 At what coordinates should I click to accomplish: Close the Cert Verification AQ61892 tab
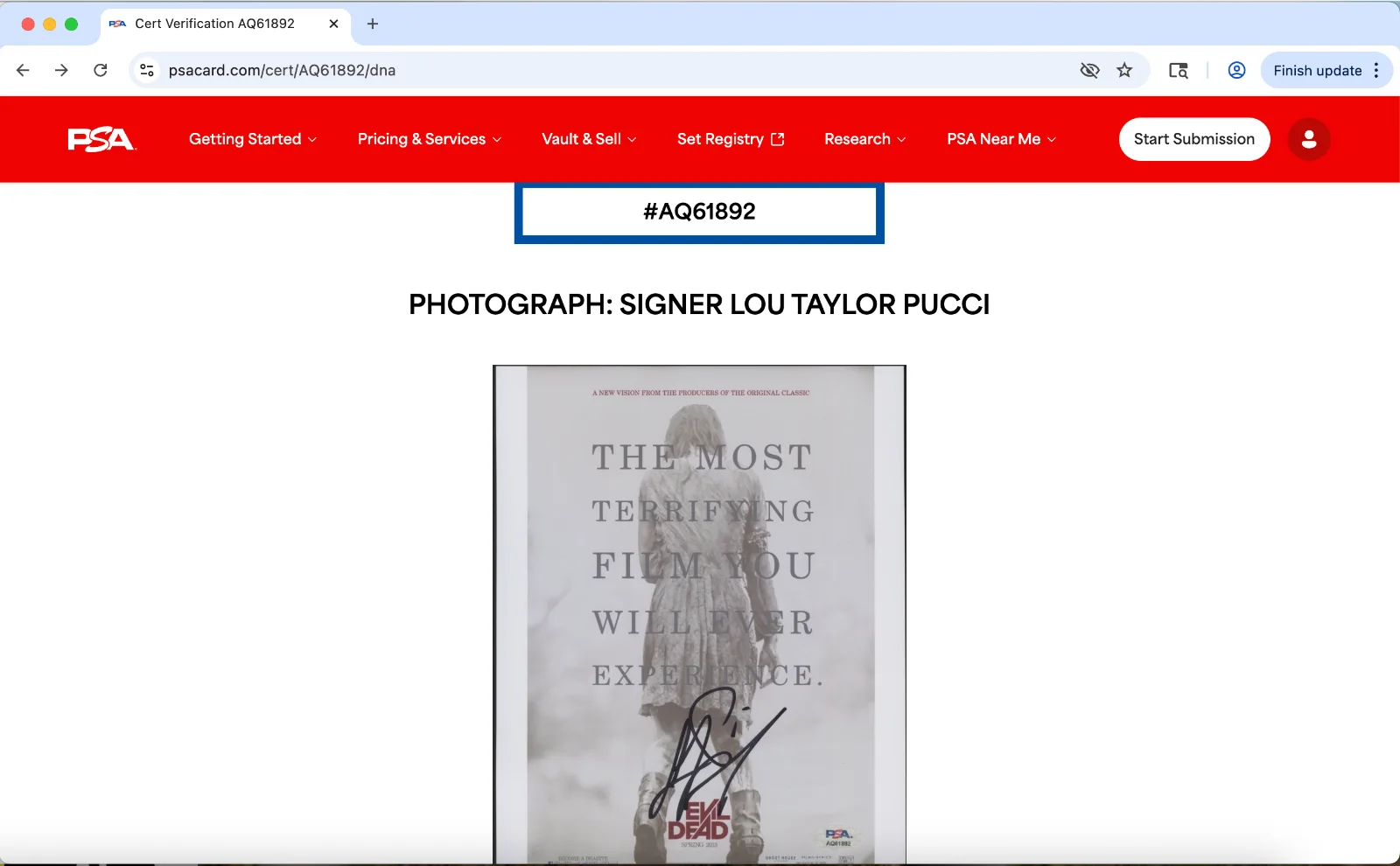(333, 24)
